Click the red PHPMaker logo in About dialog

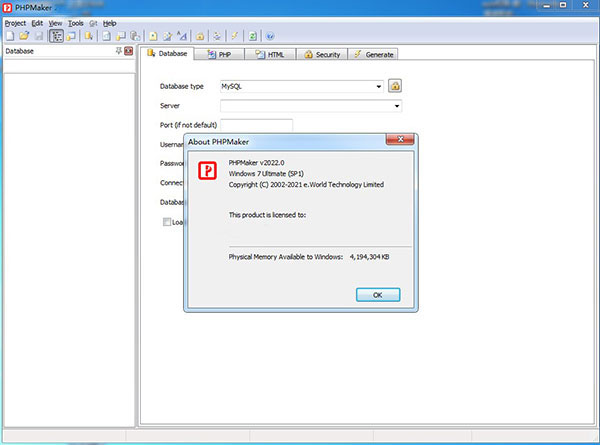pyautogui.click(x=207, y=170)
